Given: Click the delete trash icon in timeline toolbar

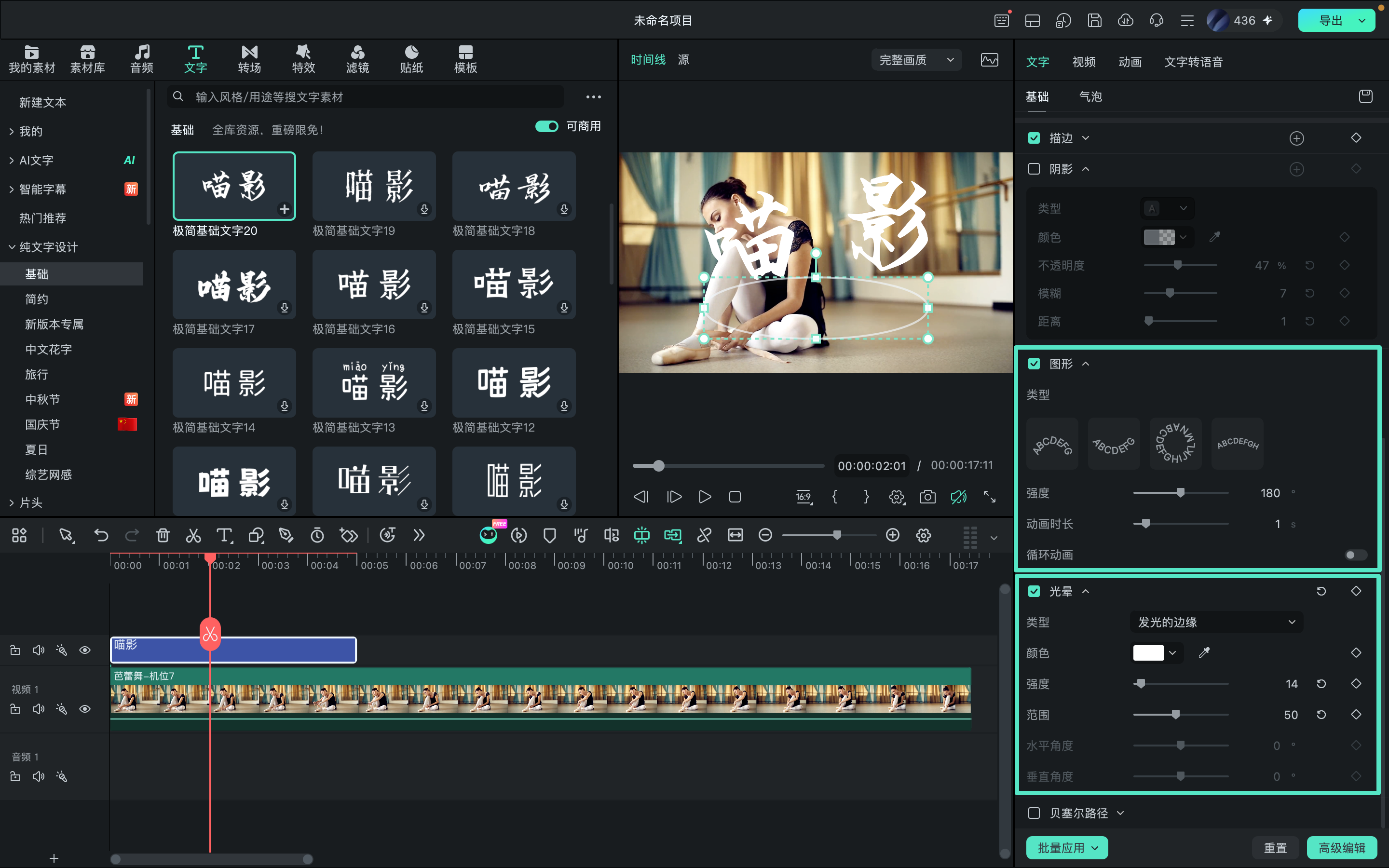Looking at the screenshot, I should [163, 536].
